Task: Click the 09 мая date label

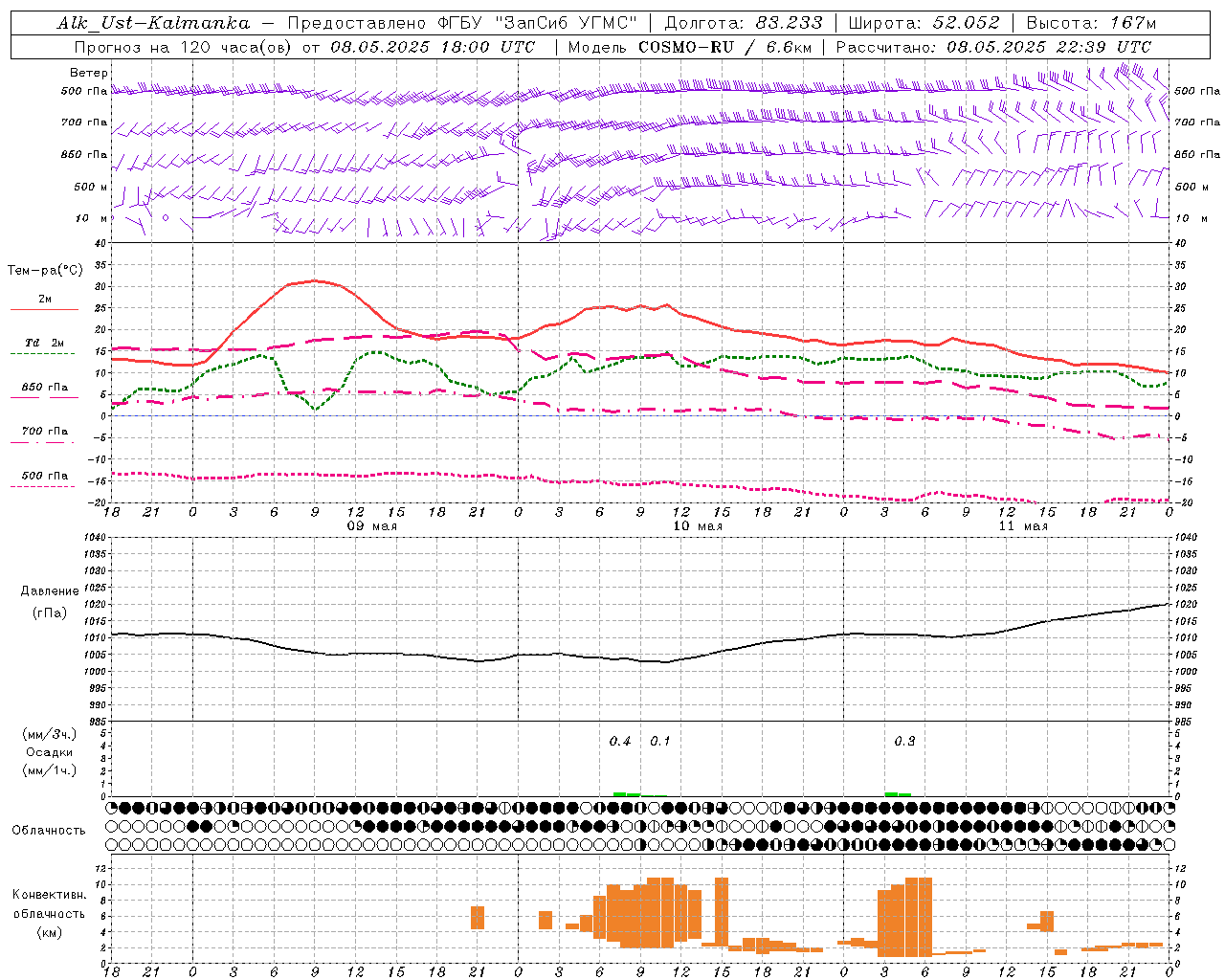Action: 371,526
